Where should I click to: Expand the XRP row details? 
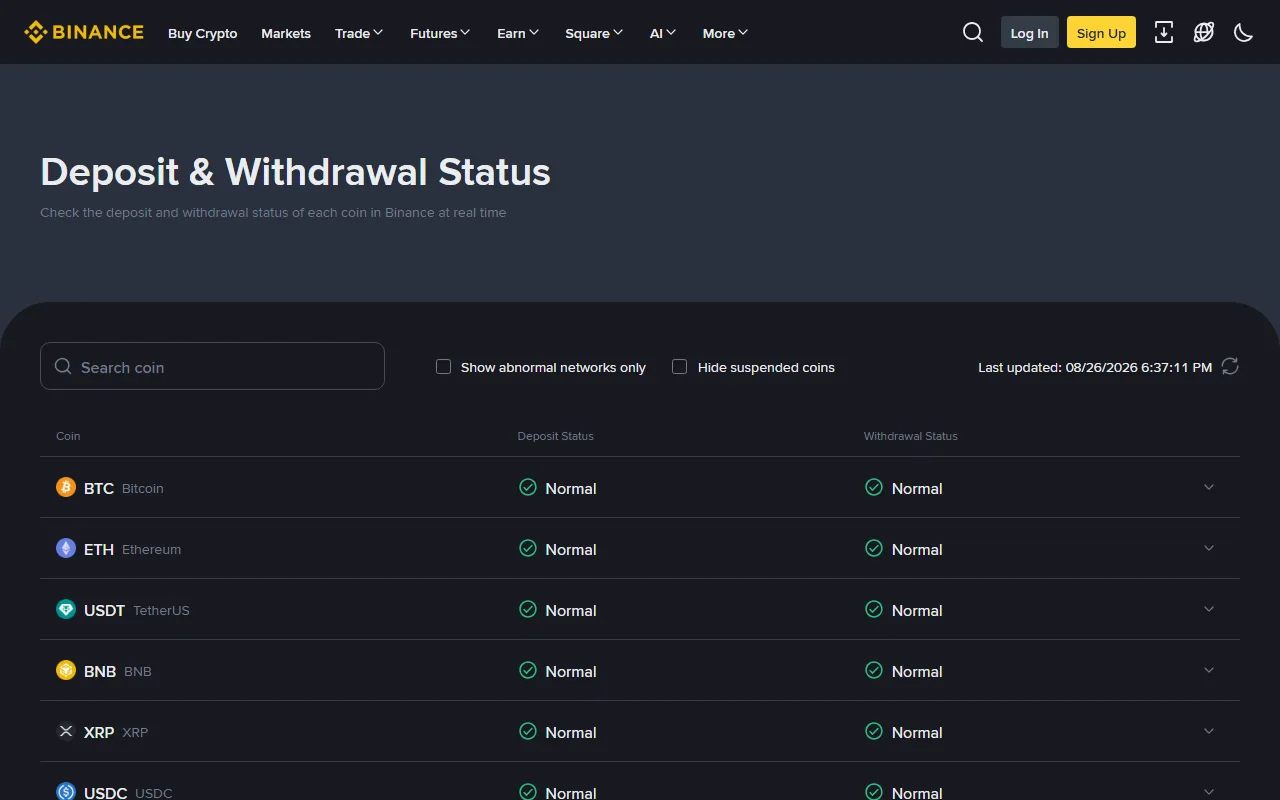[x=1209, y=732]
